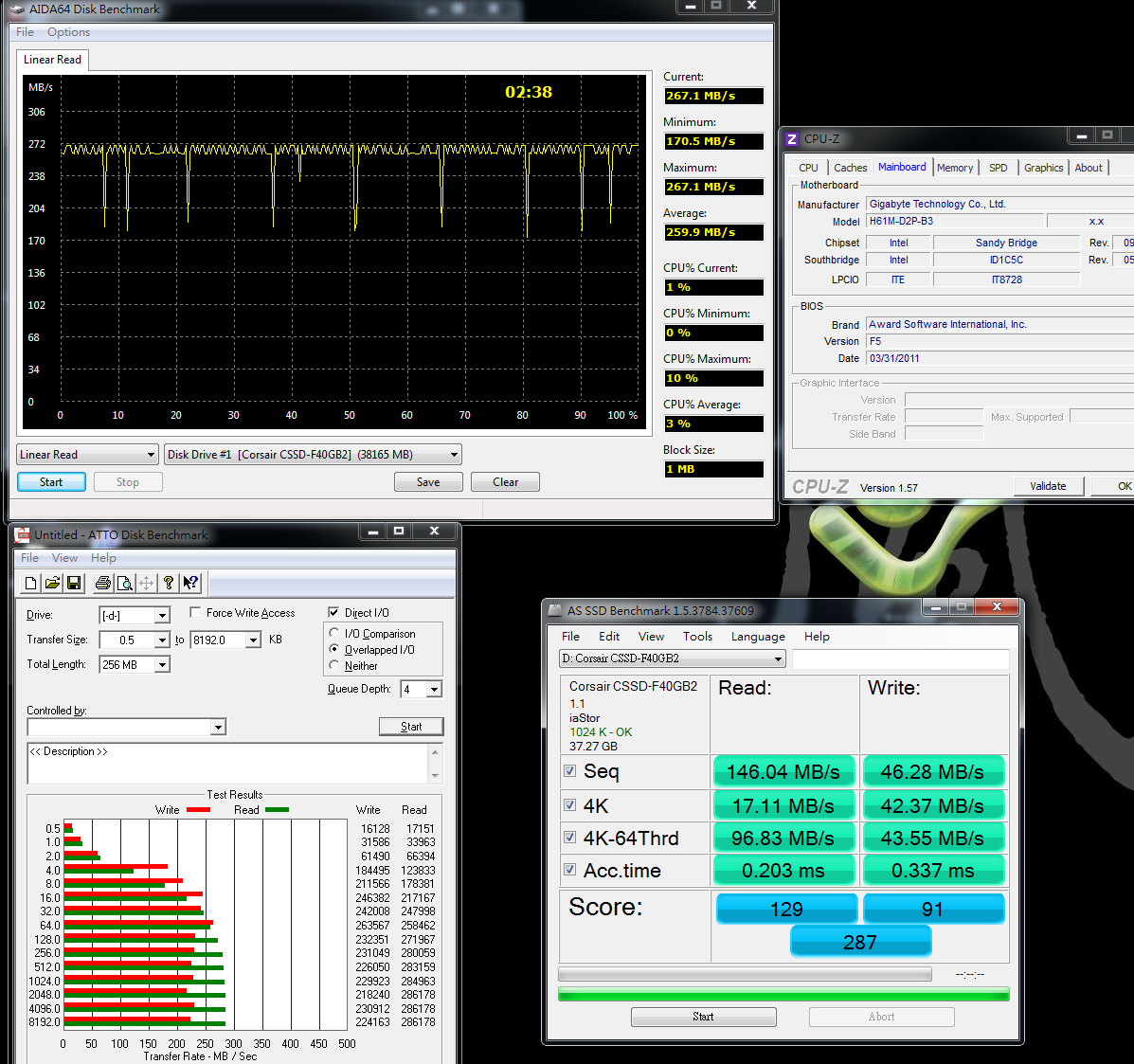The image size is (1134, 1064).
Task: Click the Validate button in CPU-Z
Action: (x=1047, y=486)
